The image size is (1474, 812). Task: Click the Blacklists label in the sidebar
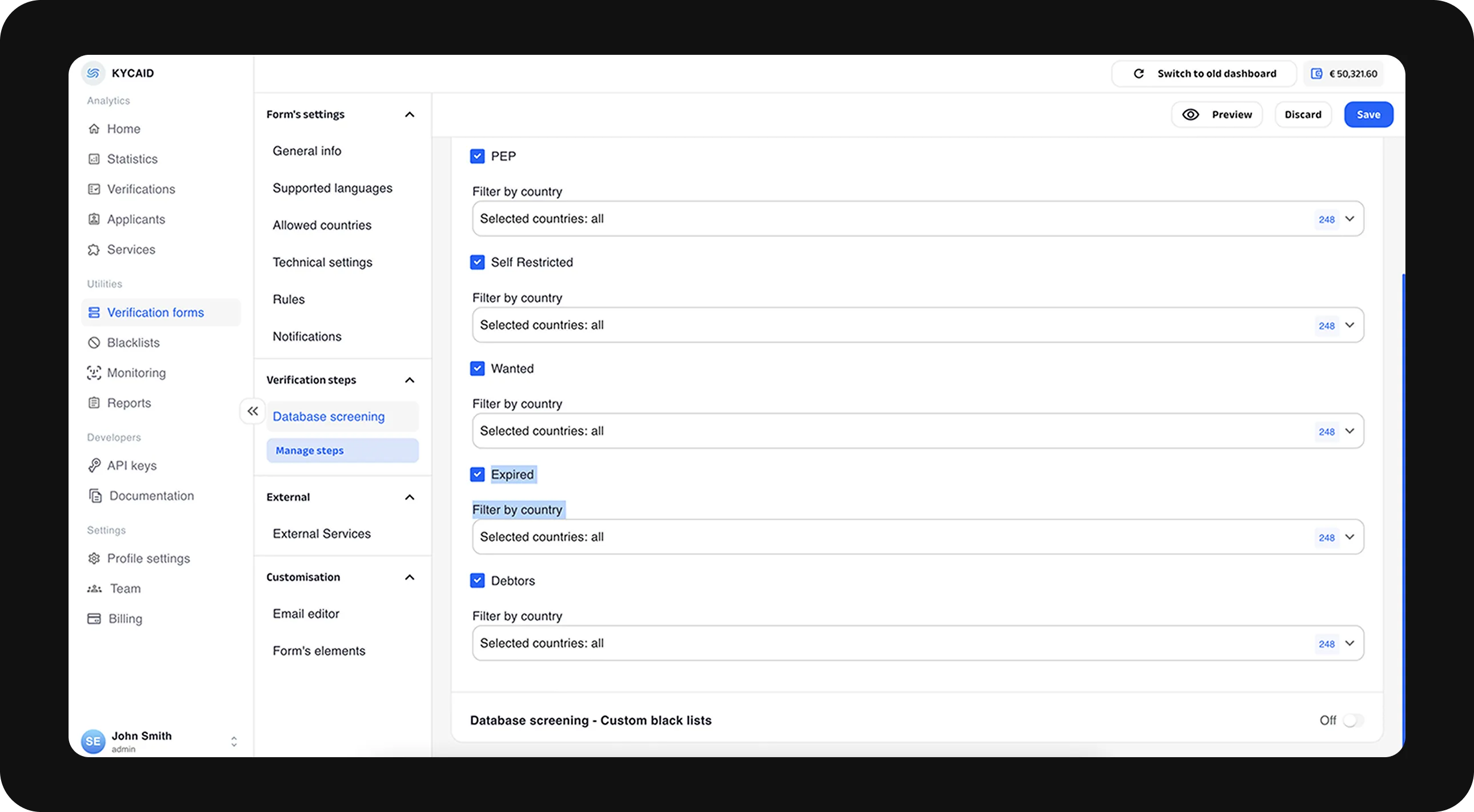coord(133,343)
